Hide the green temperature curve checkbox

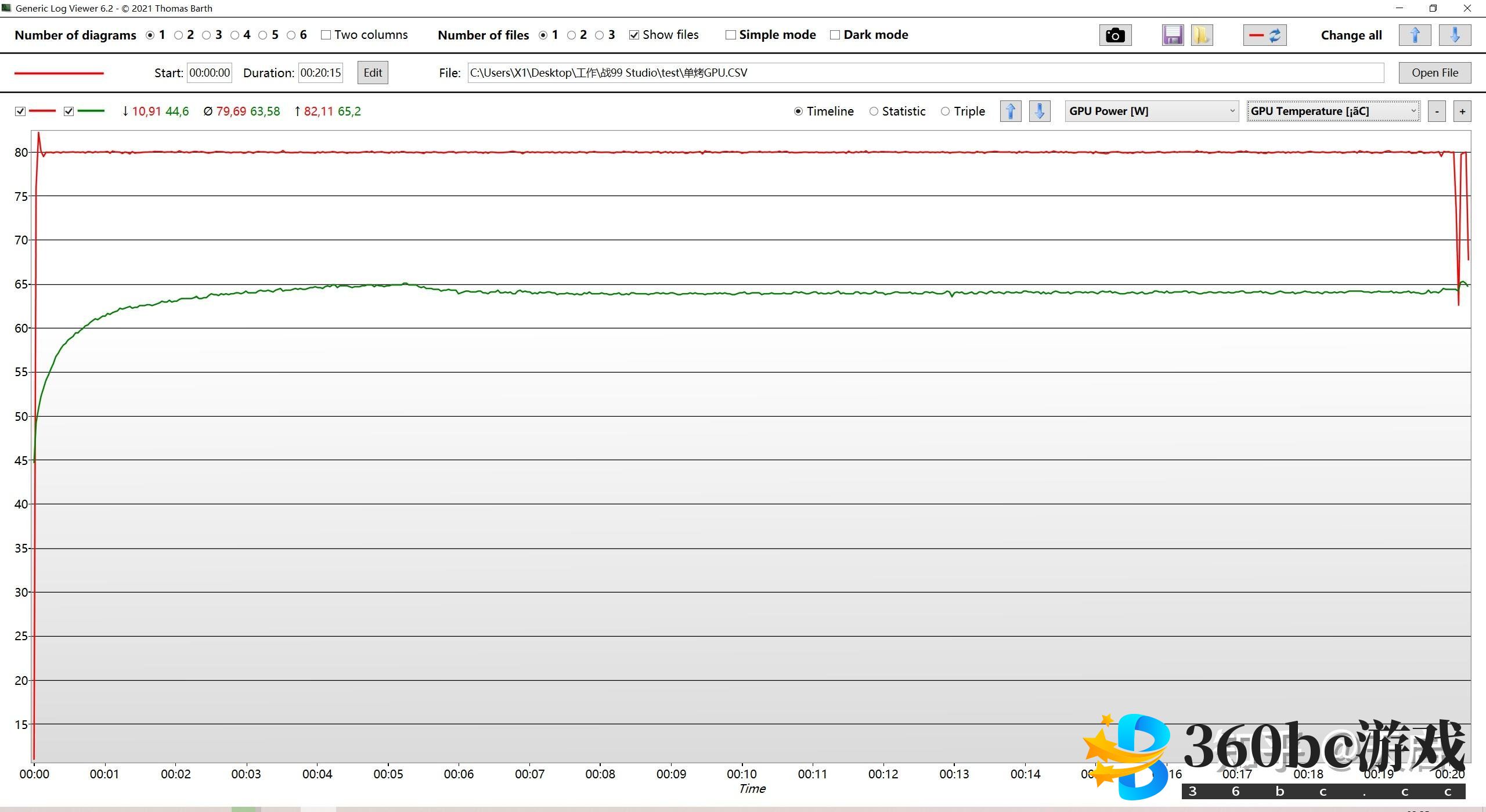point(68,111)
